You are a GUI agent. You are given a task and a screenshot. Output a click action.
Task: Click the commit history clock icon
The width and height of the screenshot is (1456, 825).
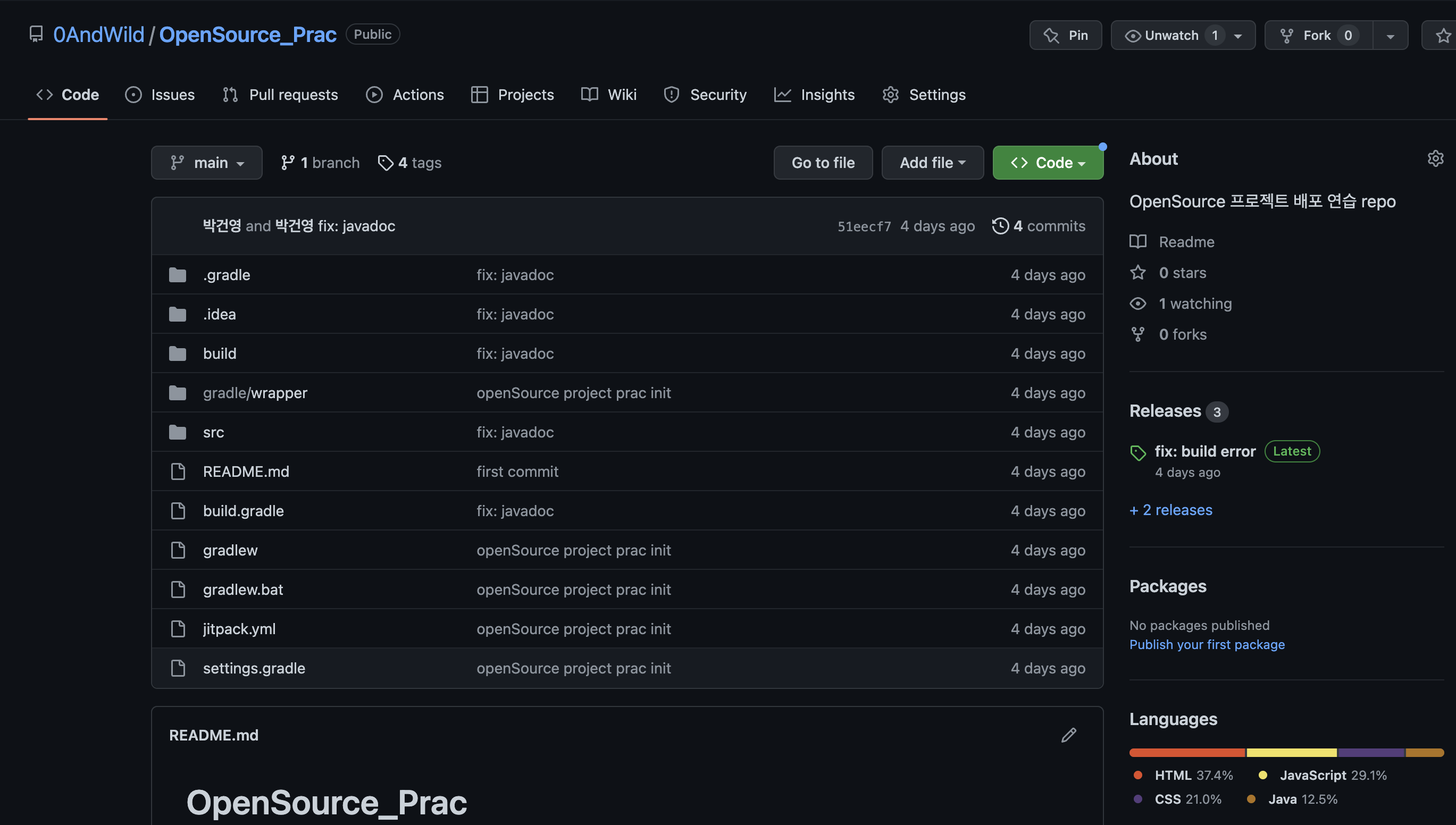[1000, 226]
